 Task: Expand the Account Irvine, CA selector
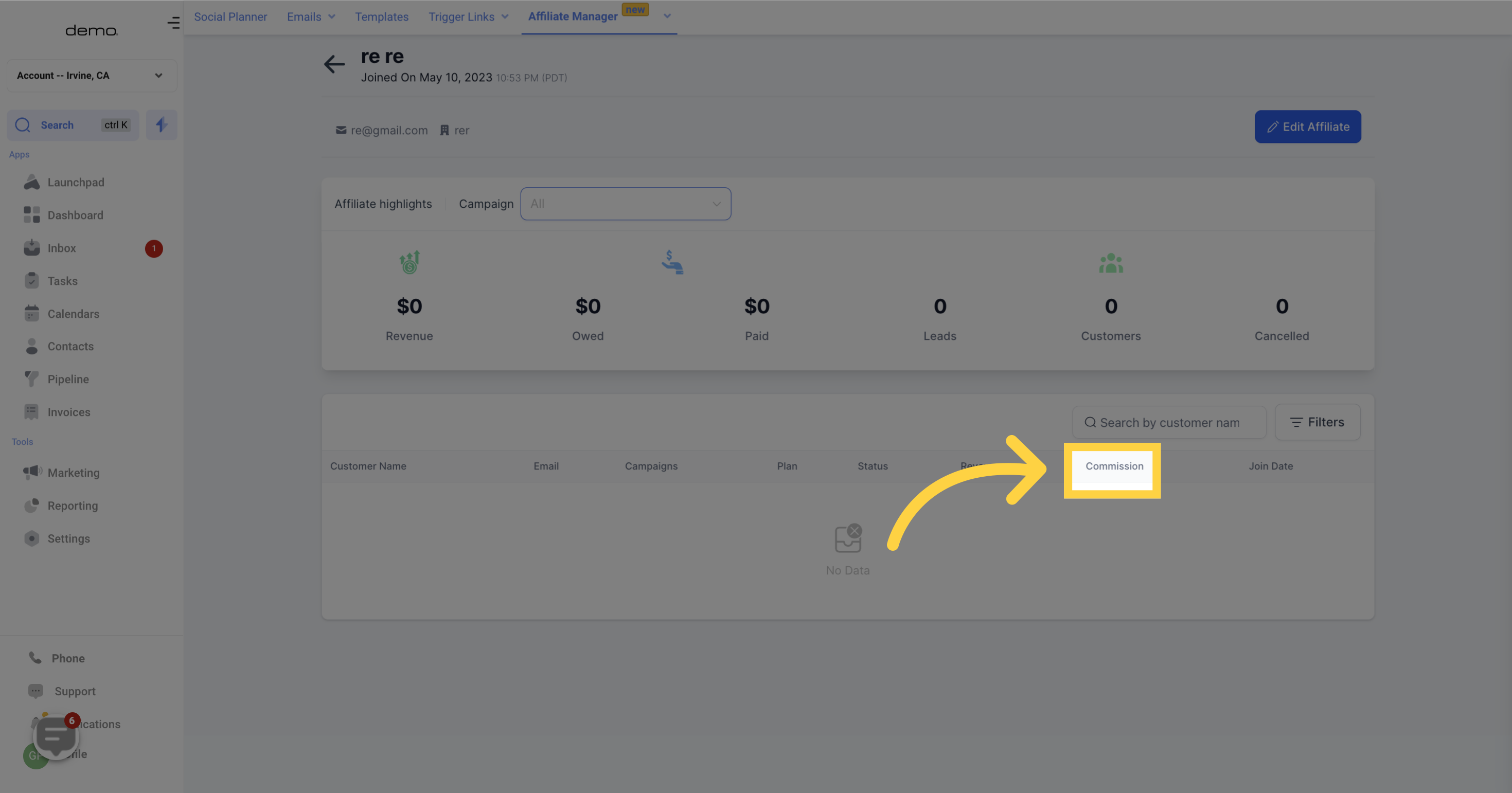coord(92,76)
